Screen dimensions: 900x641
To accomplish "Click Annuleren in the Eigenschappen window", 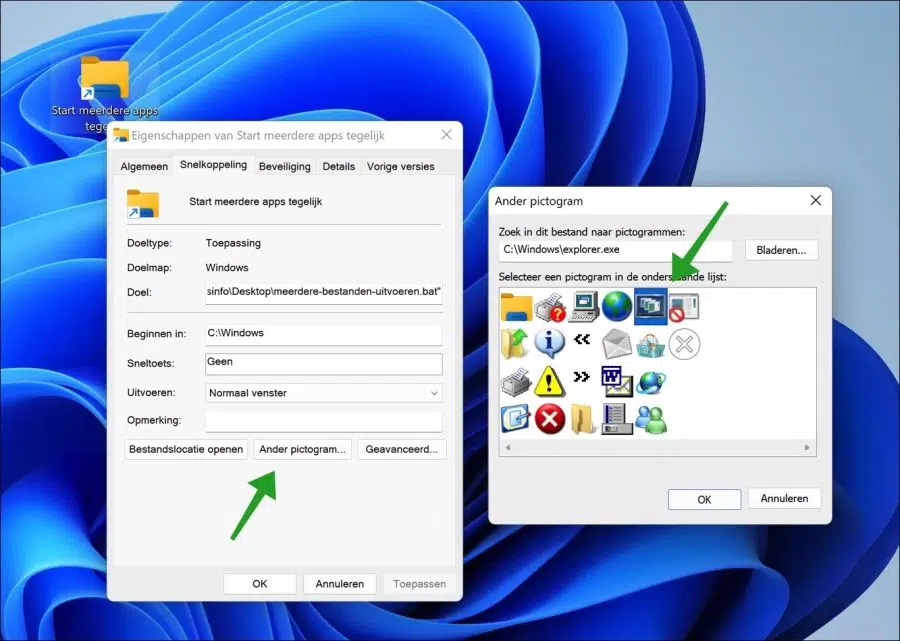I will (340, 584).
